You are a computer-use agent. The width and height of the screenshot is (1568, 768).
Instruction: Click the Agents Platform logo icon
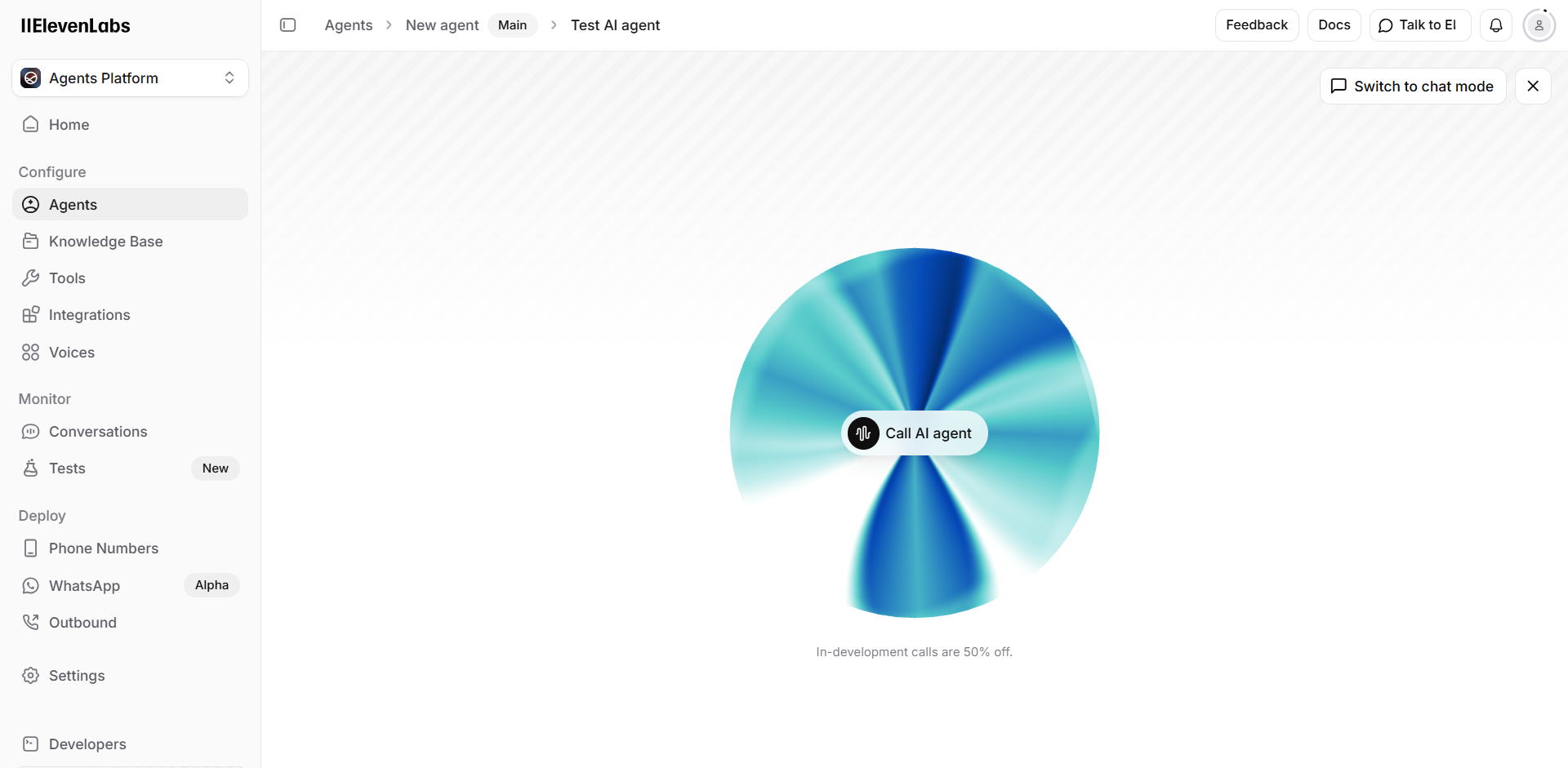click(31, 78)
